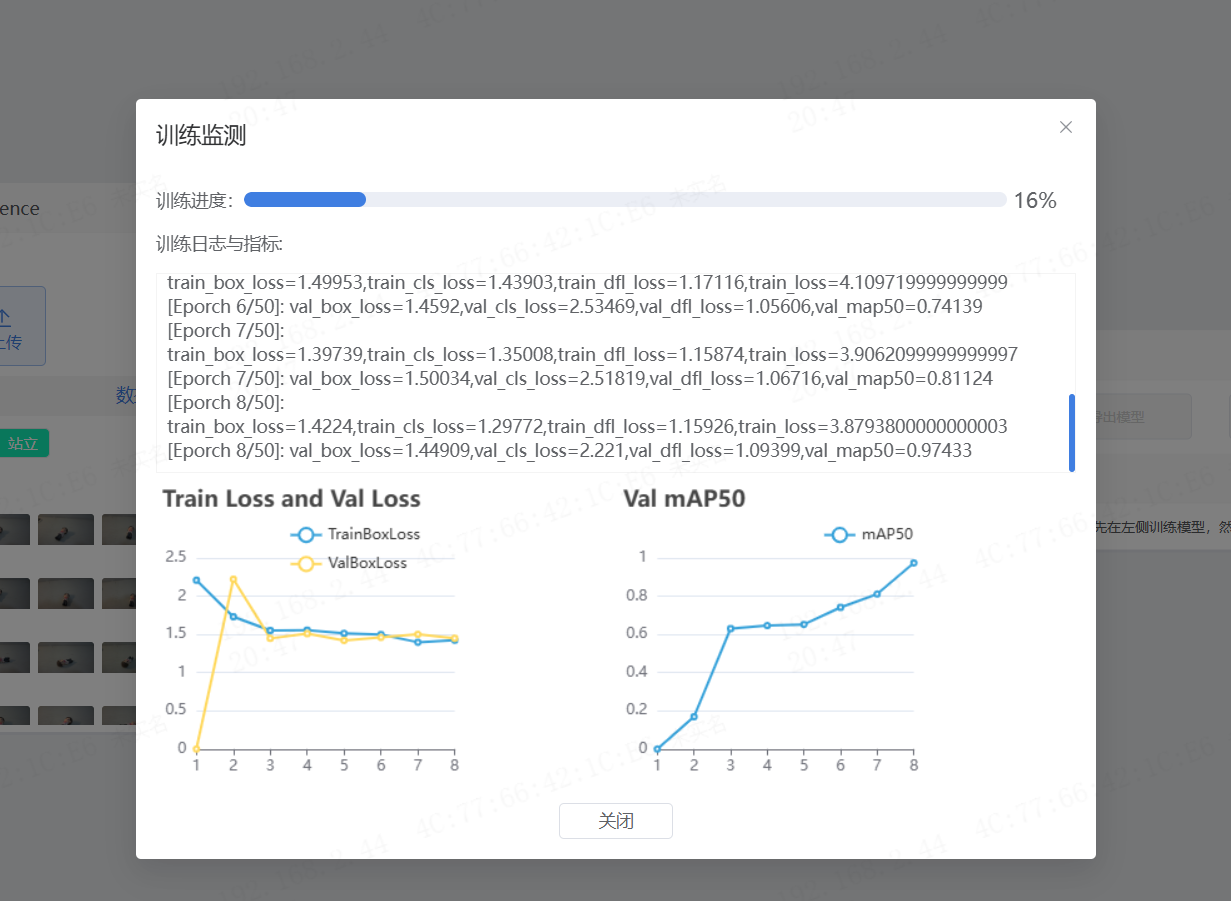
Task: Click the blue training progress bar fill
Action: [x=305, y=200]
